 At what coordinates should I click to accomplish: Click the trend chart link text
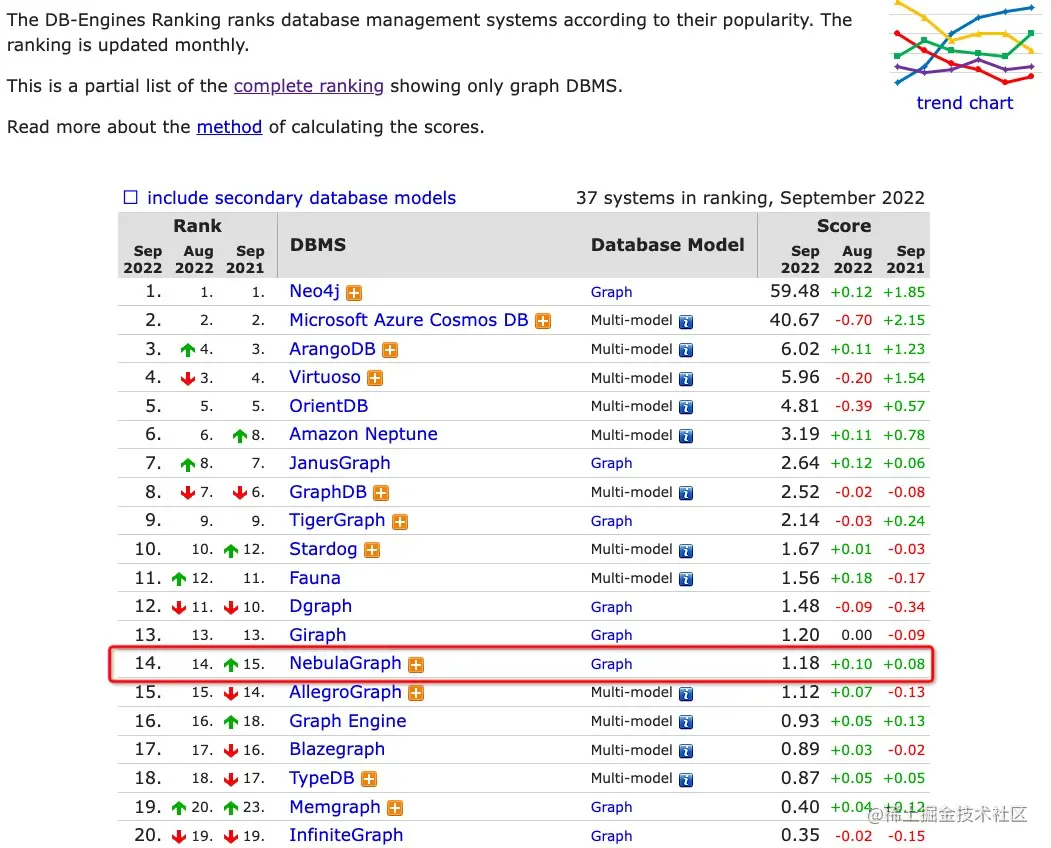pyautogui.click(x=965, y=103)
